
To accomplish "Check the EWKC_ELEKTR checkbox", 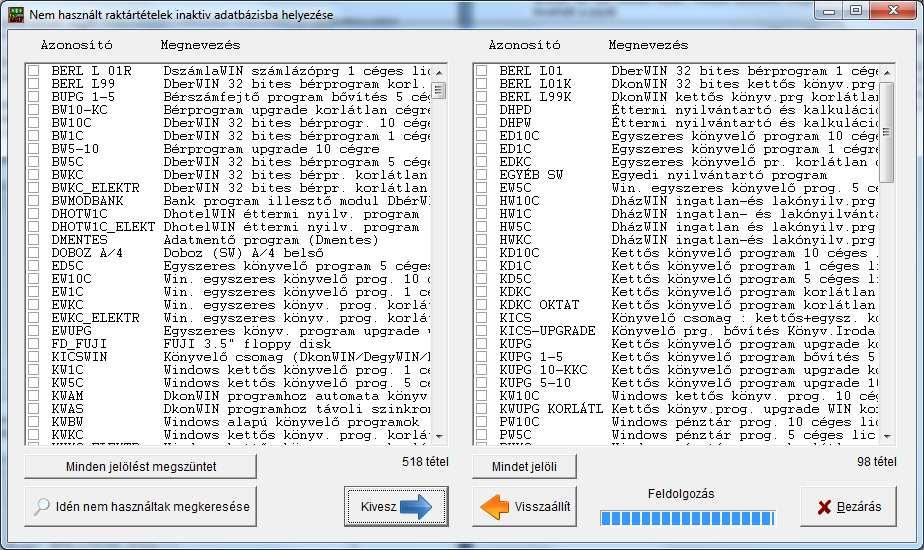I will tap(34, 318).
